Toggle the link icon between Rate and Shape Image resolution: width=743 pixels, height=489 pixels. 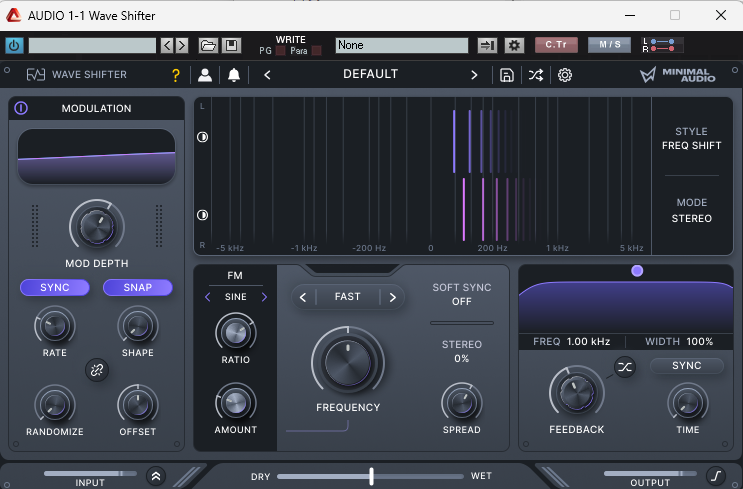pyautogui.click(x=97, y=370)
